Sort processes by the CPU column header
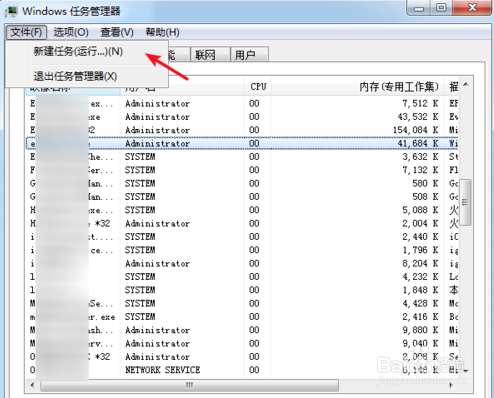494x398 pixels. point(258,87)
